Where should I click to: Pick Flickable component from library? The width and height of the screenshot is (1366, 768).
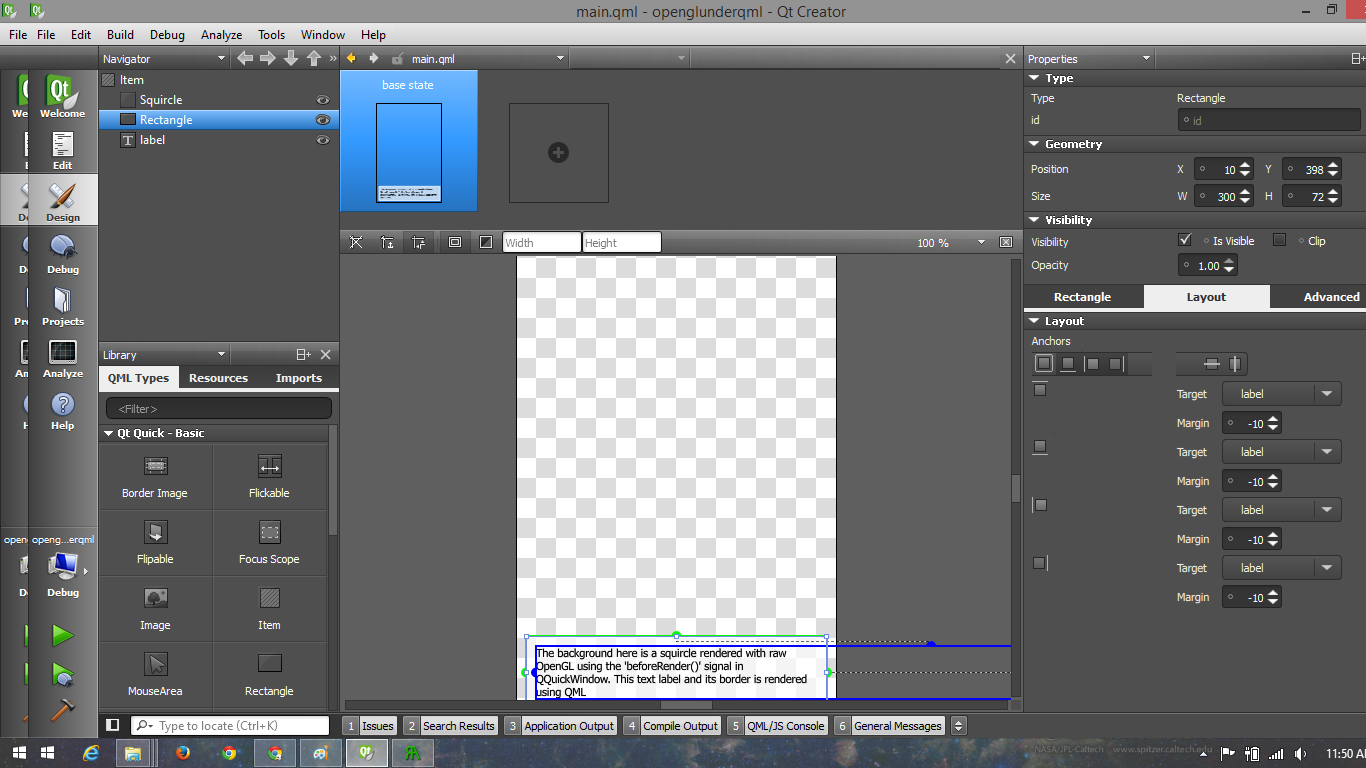269,477
